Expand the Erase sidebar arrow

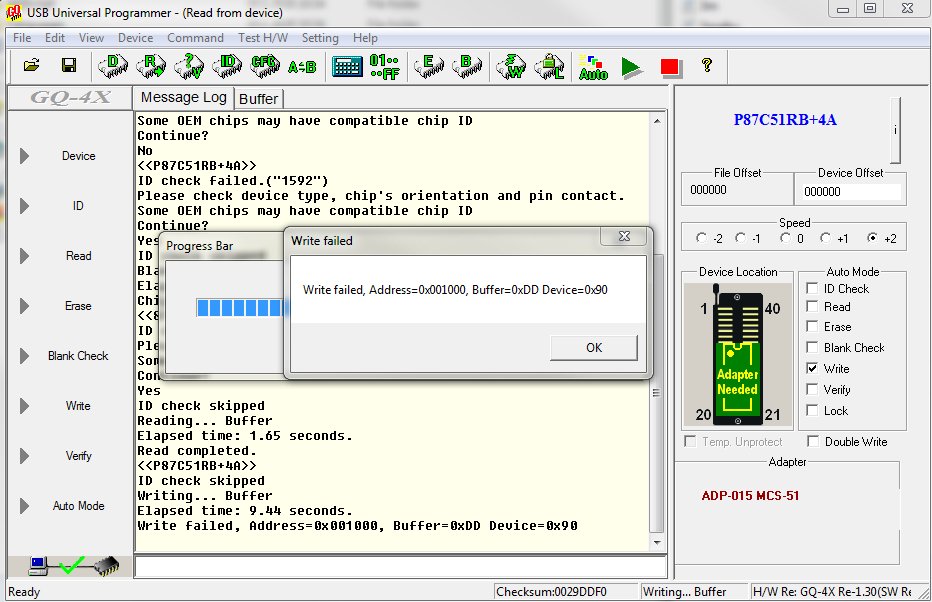24,306
